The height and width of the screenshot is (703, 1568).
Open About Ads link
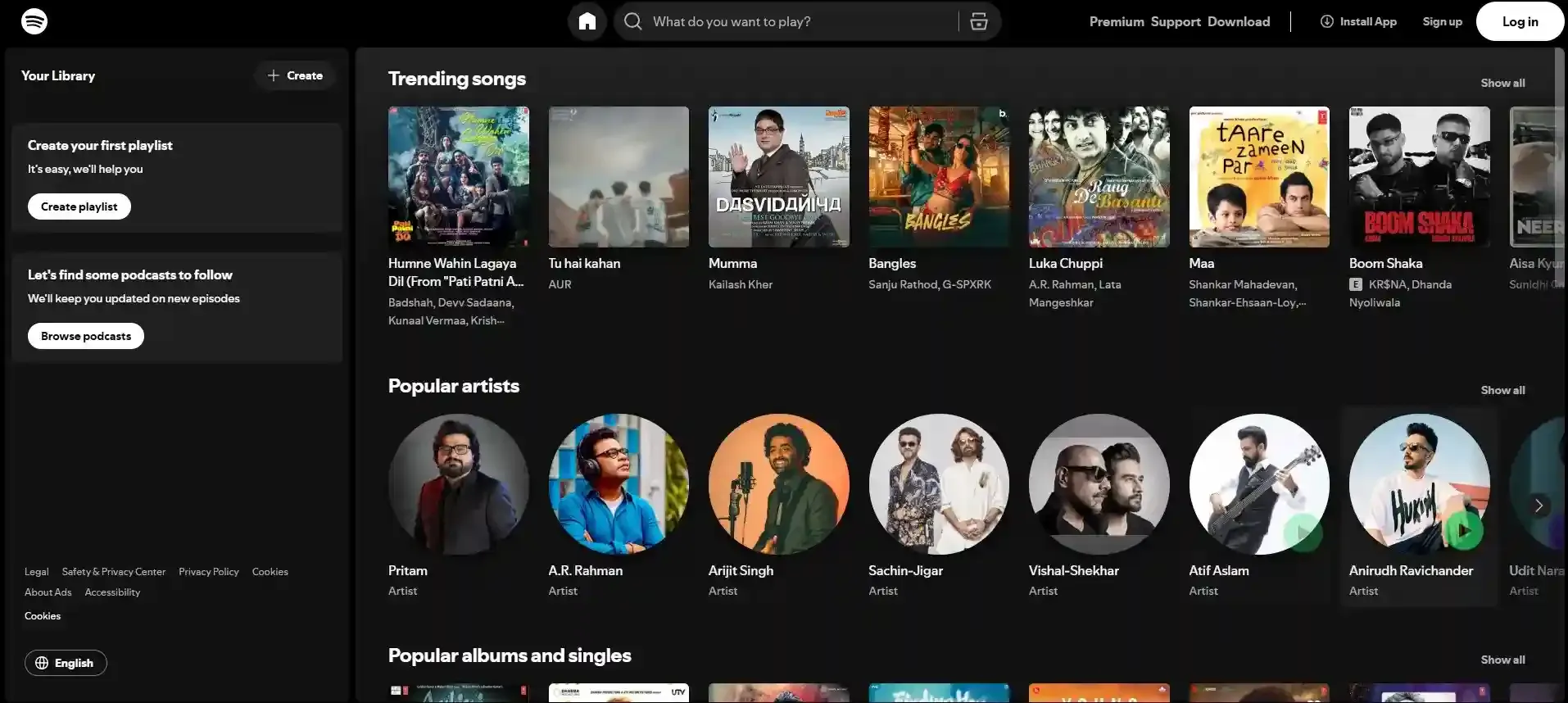[48, 592]
